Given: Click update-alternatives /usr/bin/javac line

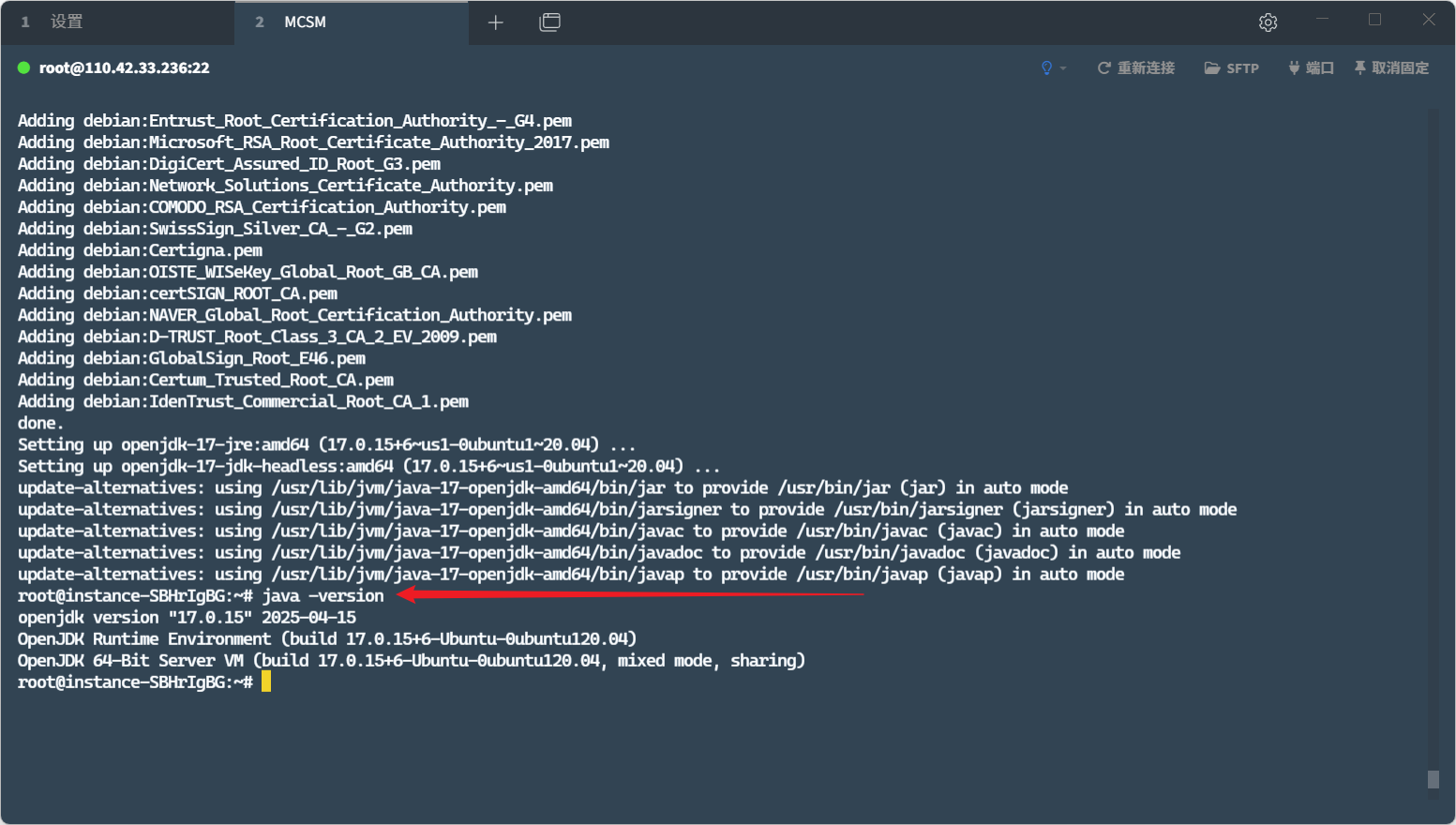Looking at the screenshot, I should point(571,531).
